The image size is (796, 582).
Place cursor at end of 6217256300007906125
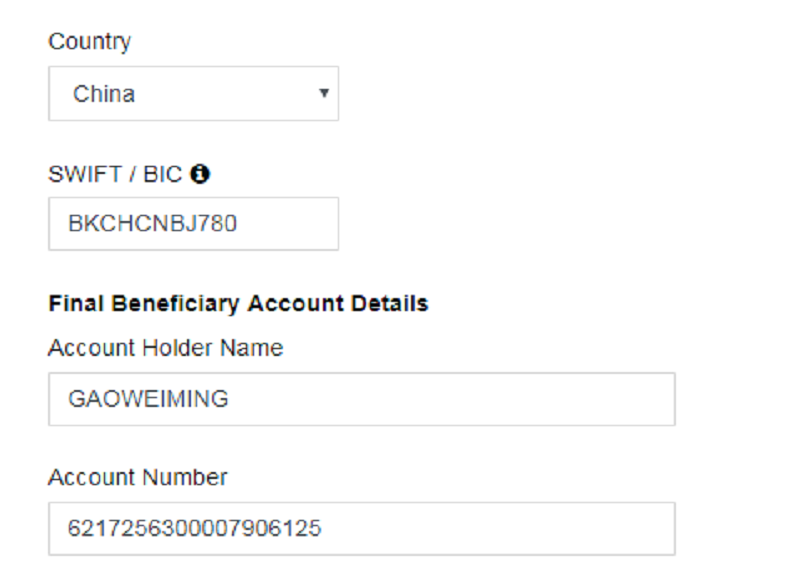click(322, 529)
